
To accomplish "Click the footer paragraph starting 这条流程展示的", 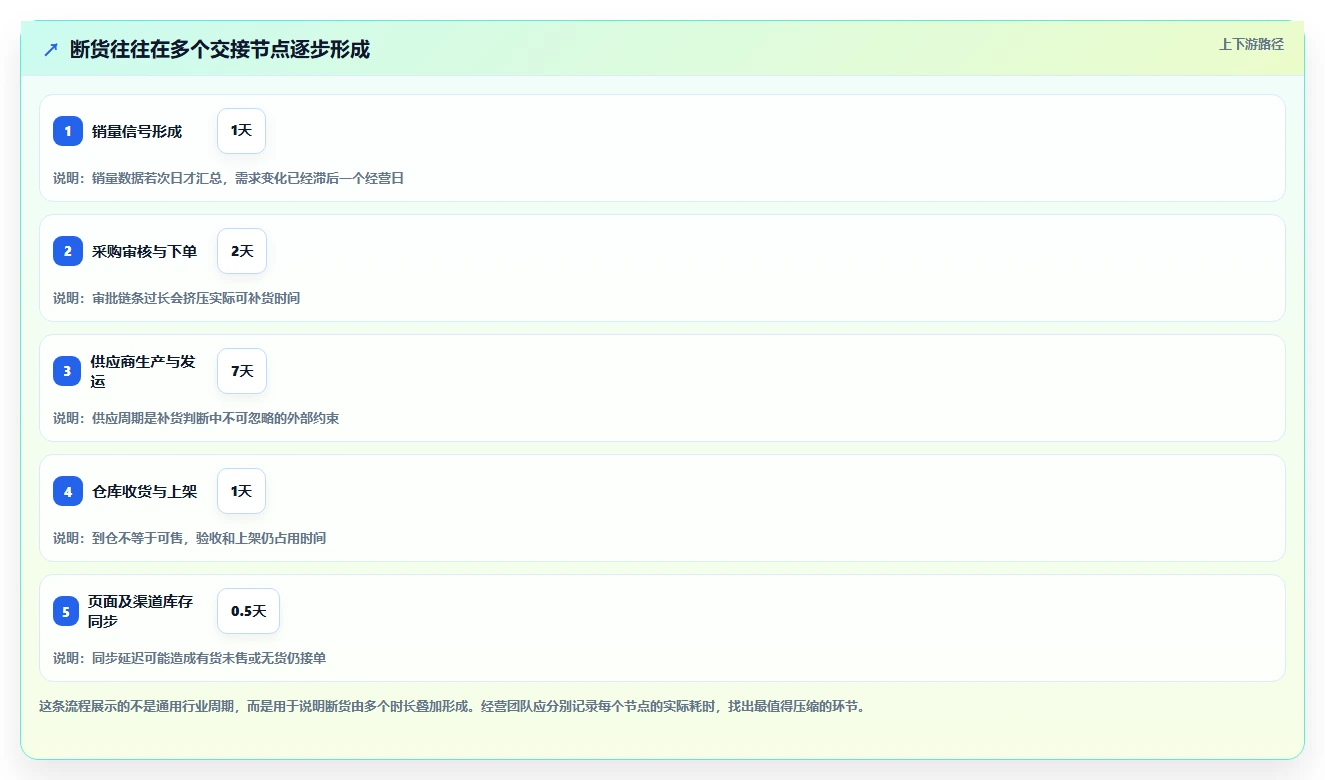I will pyautogui.click(x=452, y=706).
